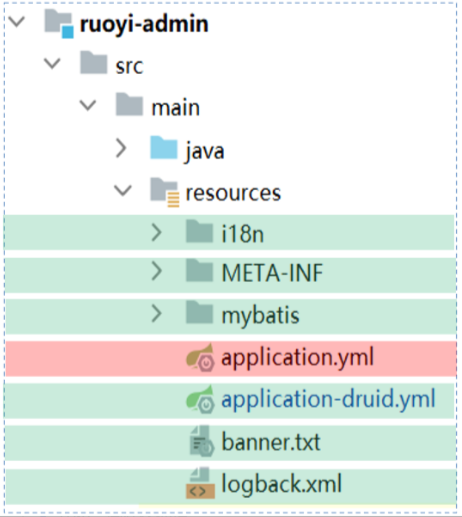The width and height of the screenshot is (462, 517).
Task: Select the application.yml file name
Action: (297, 359)
